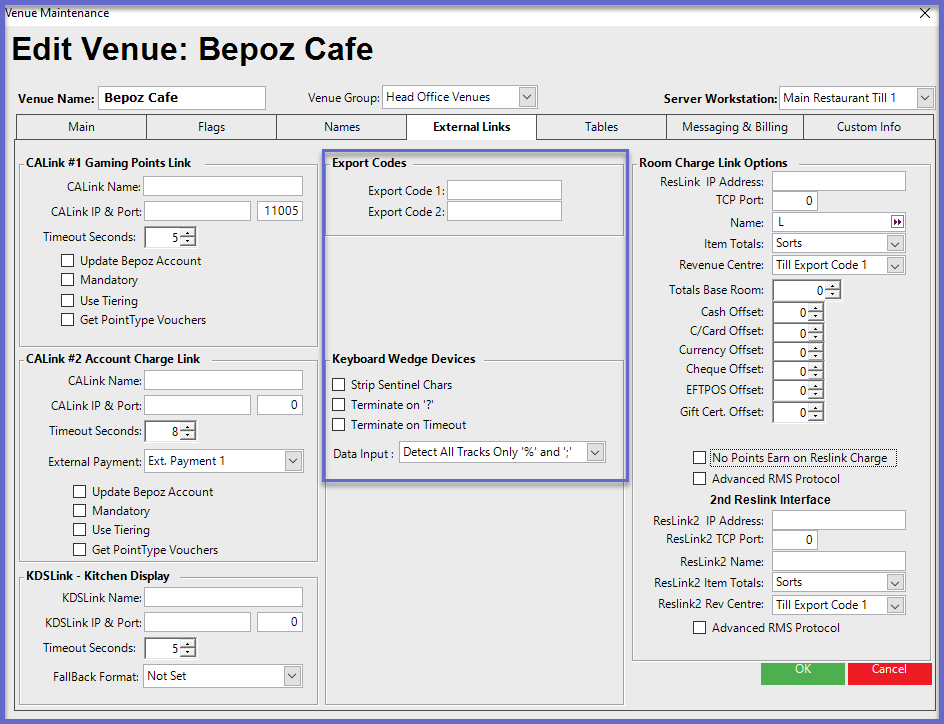Check Get PointType Vouchers under CALink #1

(x=68, y=320)
